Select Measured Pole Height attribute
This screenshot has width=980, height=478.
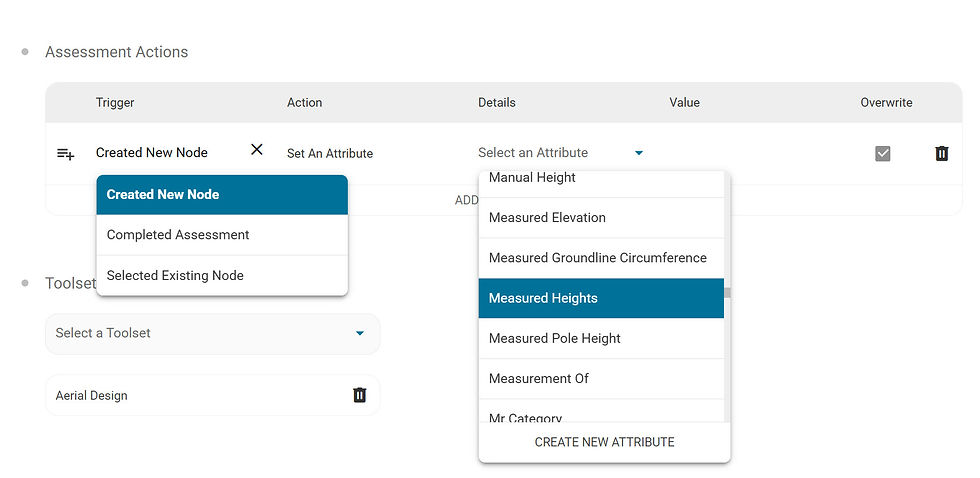[x=601, y=339]
